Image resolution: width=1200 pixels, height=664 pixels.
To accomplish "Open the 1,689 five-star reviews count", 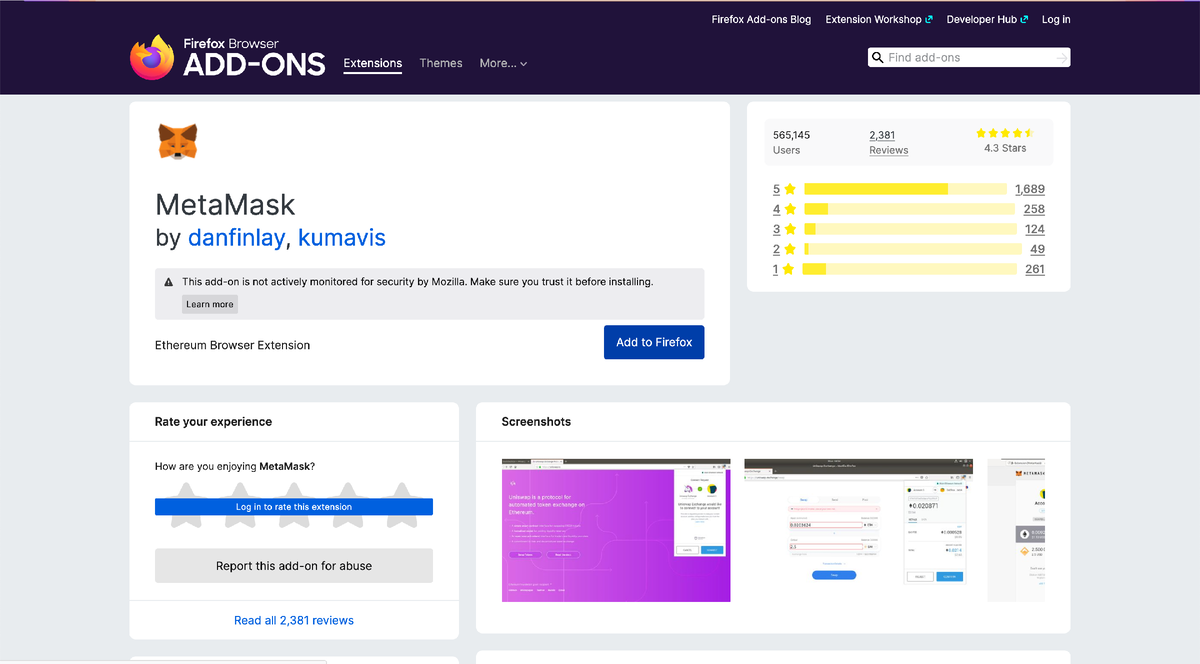I will (1030, 189).
